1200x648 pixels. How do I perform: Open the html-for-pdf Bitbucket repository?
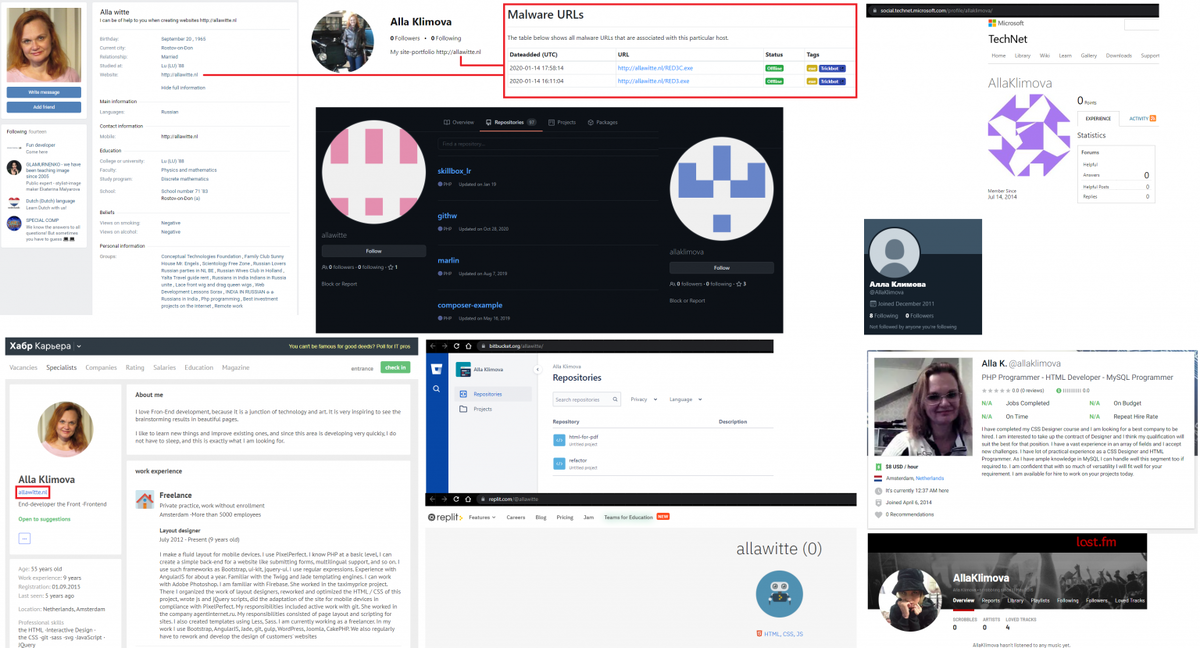click(583, 437)
